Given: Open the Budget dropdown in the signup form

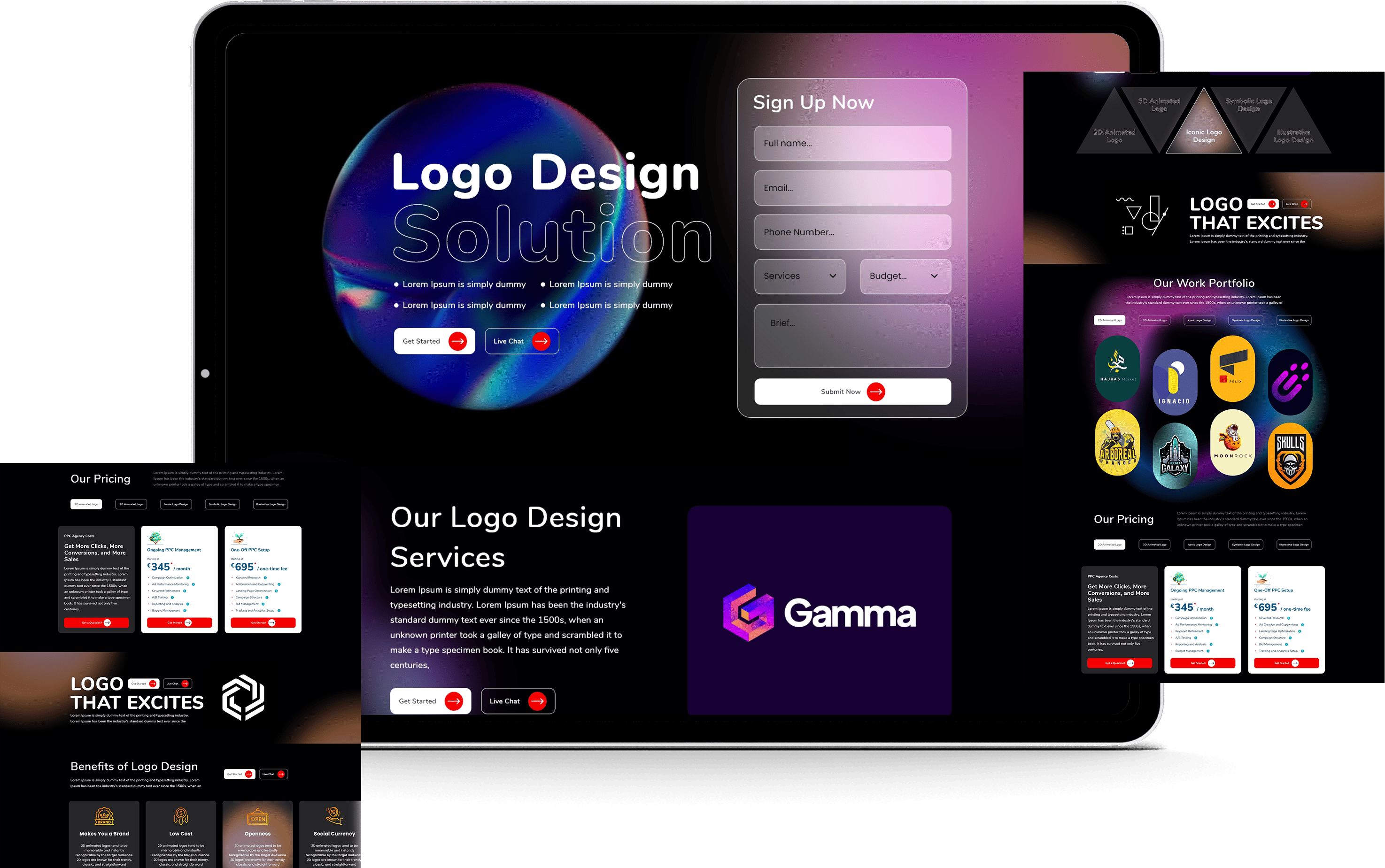Looking at the screenshot, I should (905, 276).
